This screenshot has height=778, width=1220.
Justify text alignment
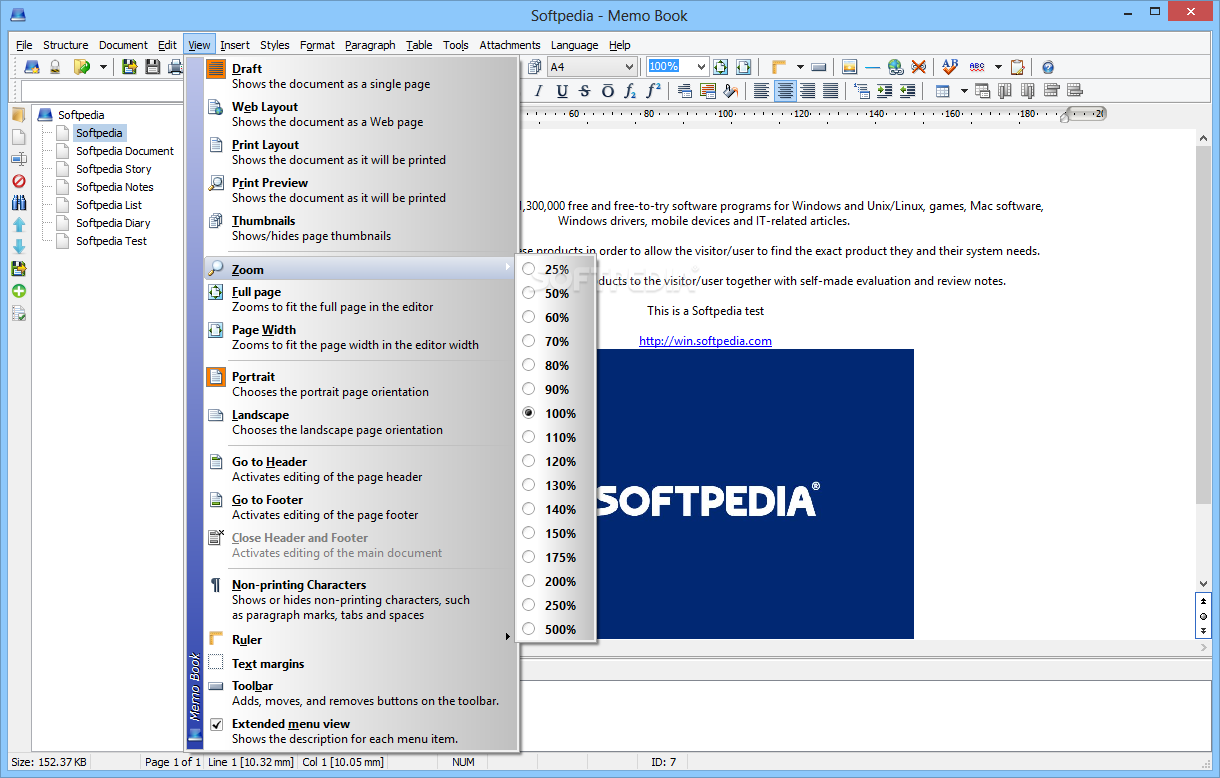[x=830, y=91]
